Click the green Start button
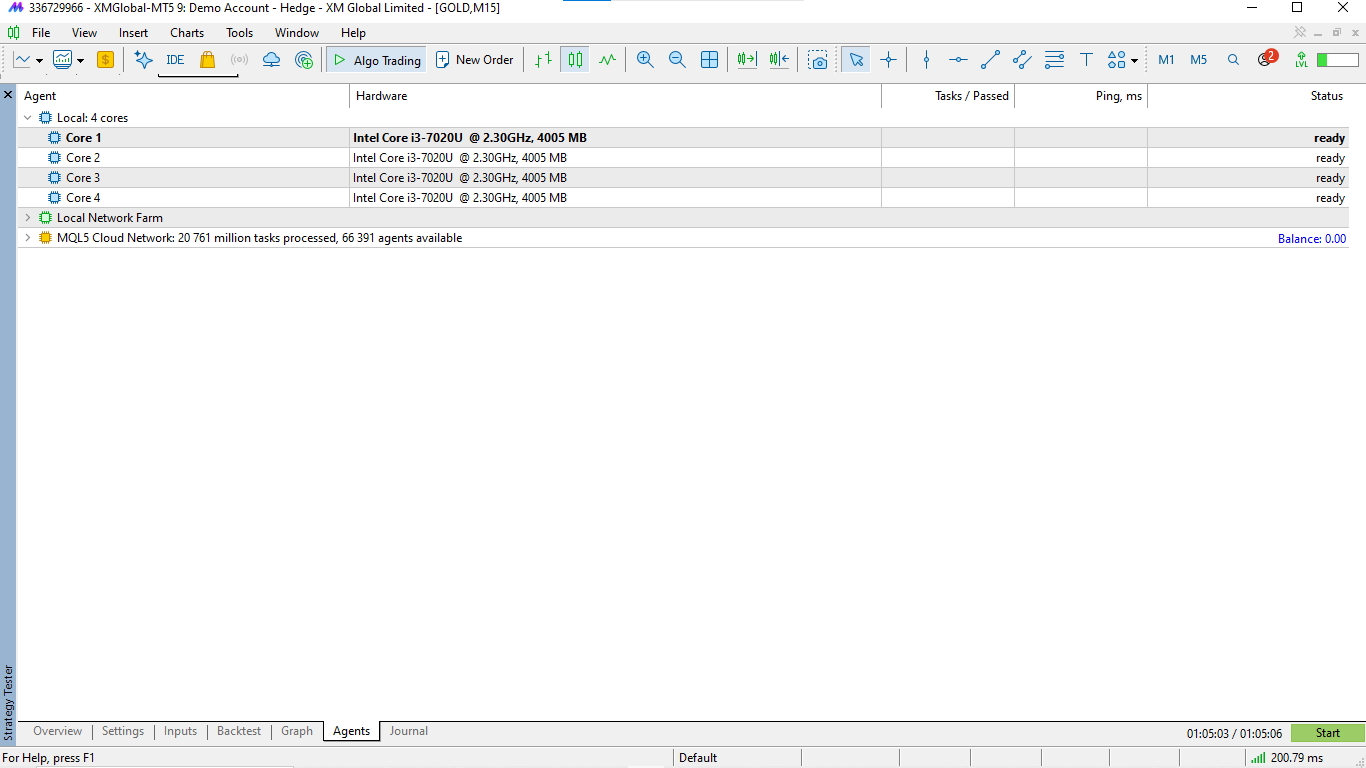 pos(1327,733)
